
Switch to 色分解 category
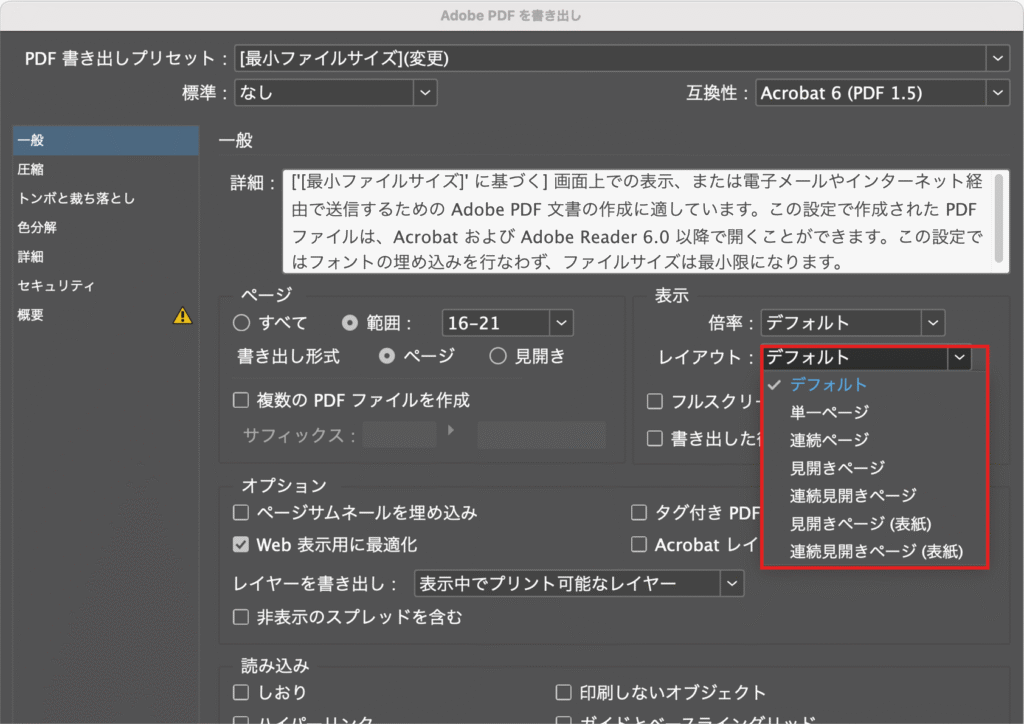pos(106,228)
